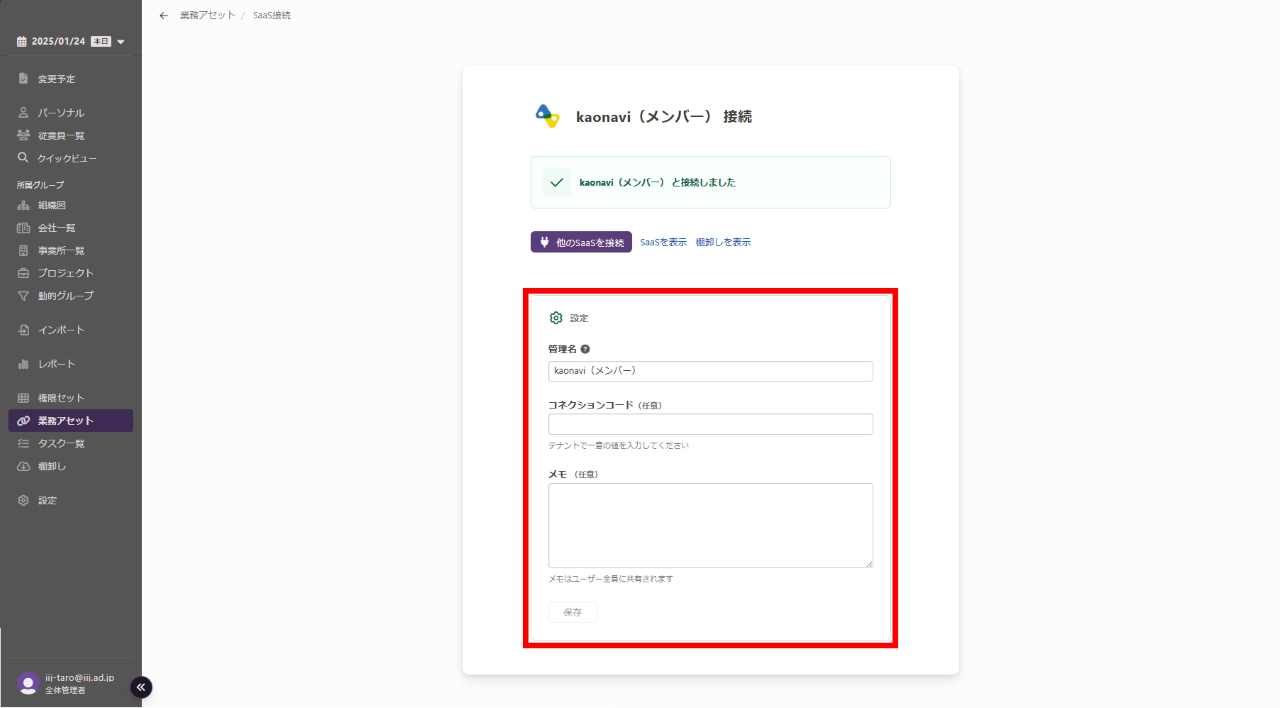1280x708 pixels.
Task: Click the help icon next to 管理名
Action: tap(585, 349)
